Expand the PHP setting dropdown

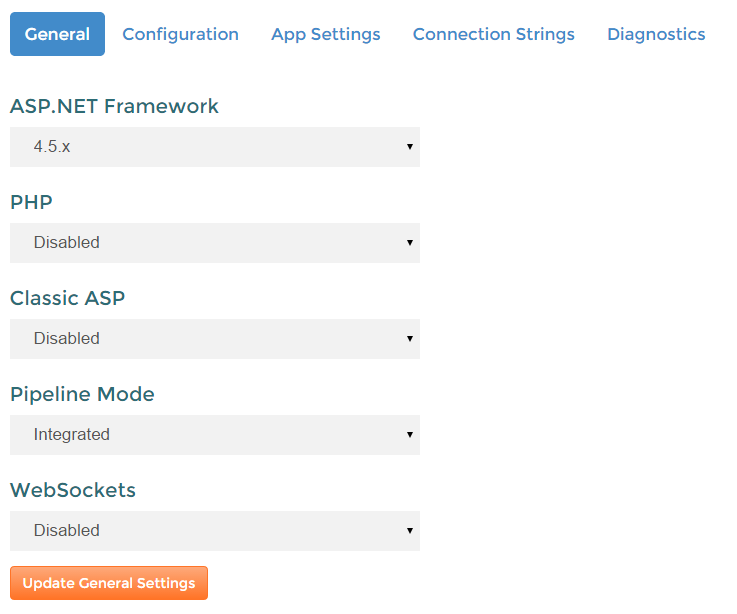coord(214,243)
